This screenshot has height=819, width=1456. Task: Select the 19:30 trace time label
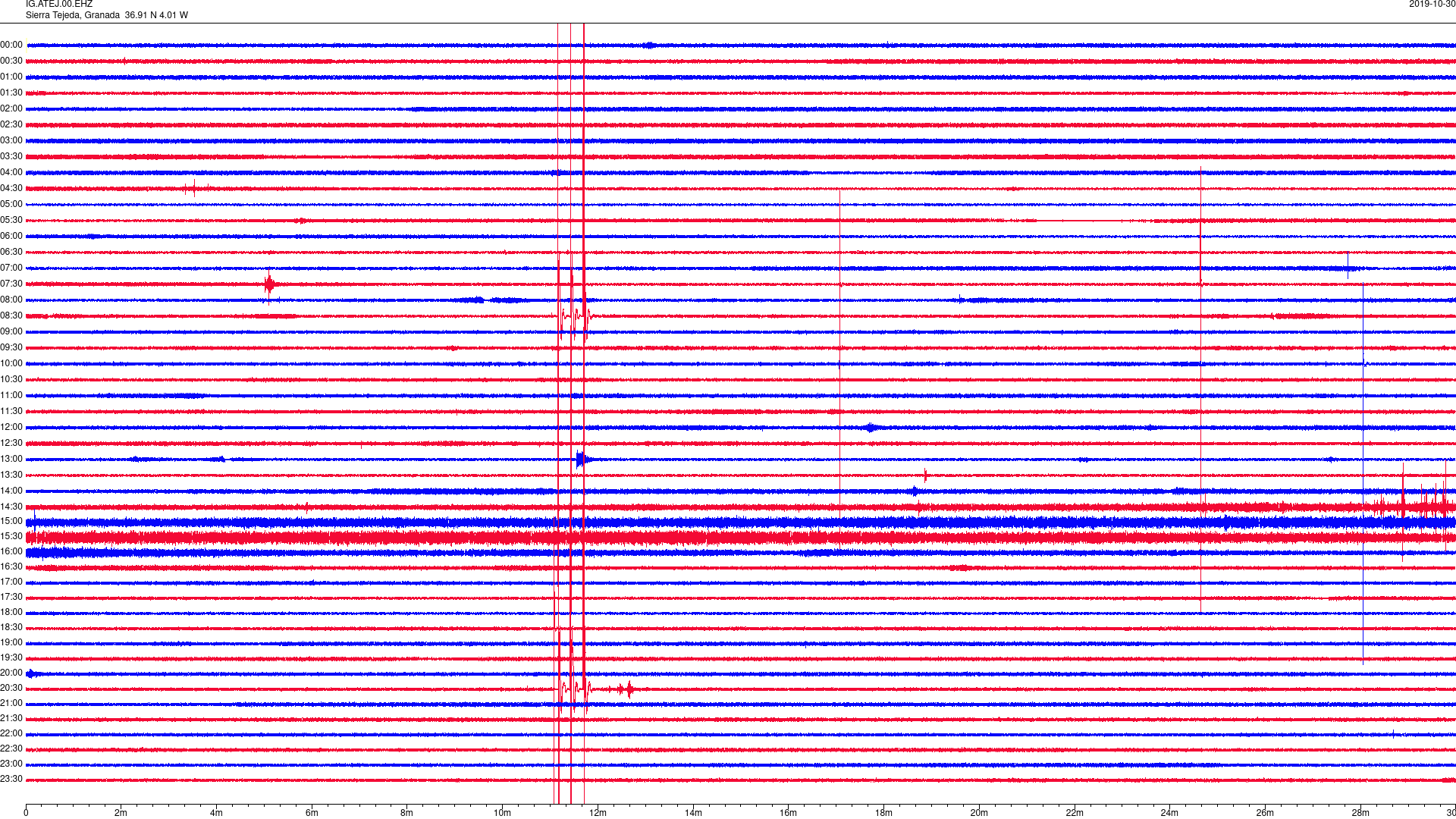11,657
